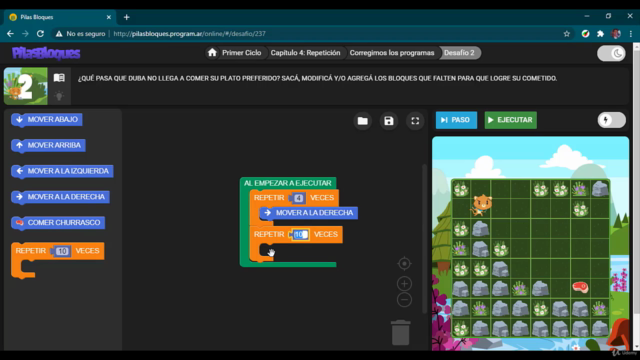The width and height of the screenshot is (640, 360).
Task: Click the browser forward arrow
Action: 25,33
